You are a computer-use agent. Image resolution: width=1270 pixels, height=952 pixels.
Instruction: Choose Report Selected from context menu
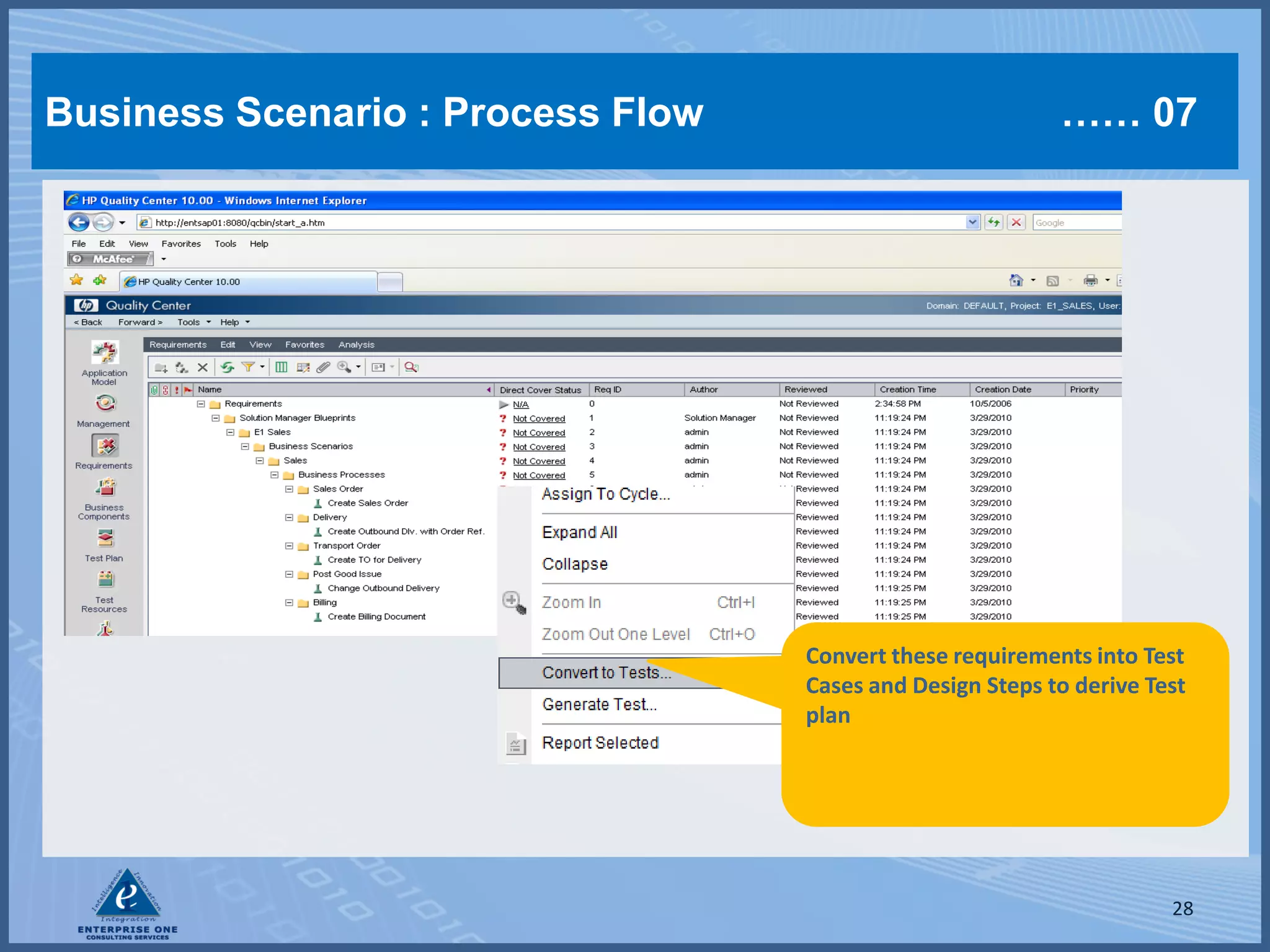tap(600, 743)
